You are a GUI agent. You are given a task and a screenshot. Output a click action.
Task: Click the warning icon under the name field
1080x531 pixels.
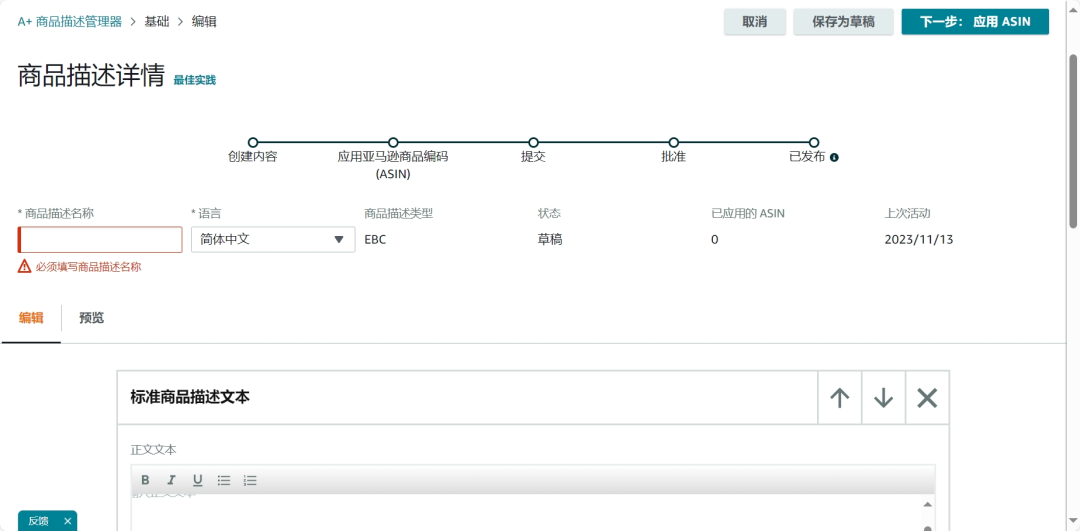[x=25, y=267]
